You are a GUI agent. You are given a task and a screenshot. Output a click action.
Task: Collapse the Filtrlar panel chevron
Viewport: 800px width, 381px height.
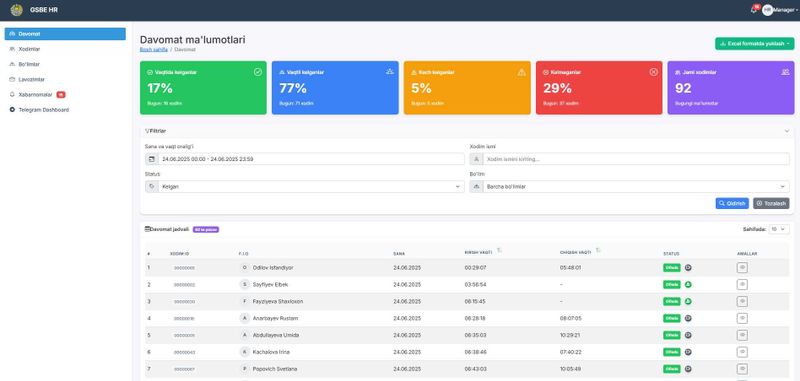(x=786, y=131)
